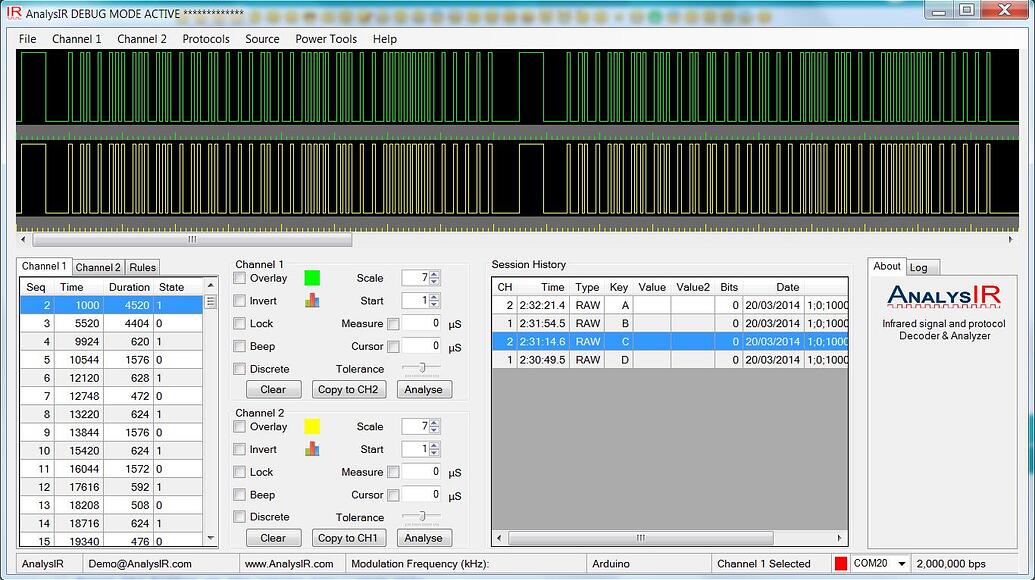This screenshot has width=1035, height=580.
Task: Click Channel 1 histogram chart icon
Action: point(312,300)
